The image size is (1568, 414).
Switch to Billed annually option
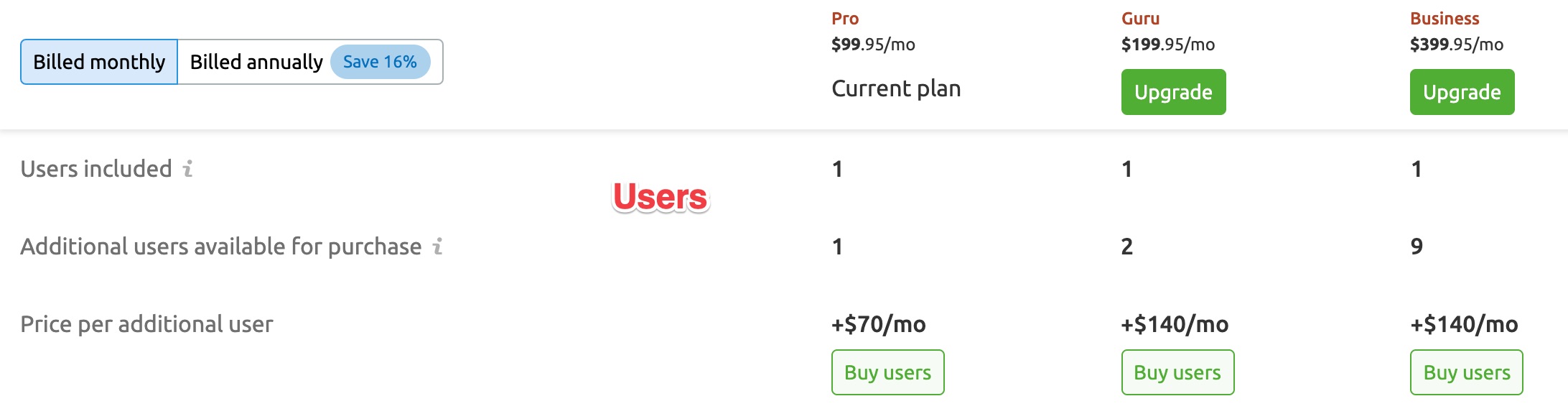coord(256,62)
